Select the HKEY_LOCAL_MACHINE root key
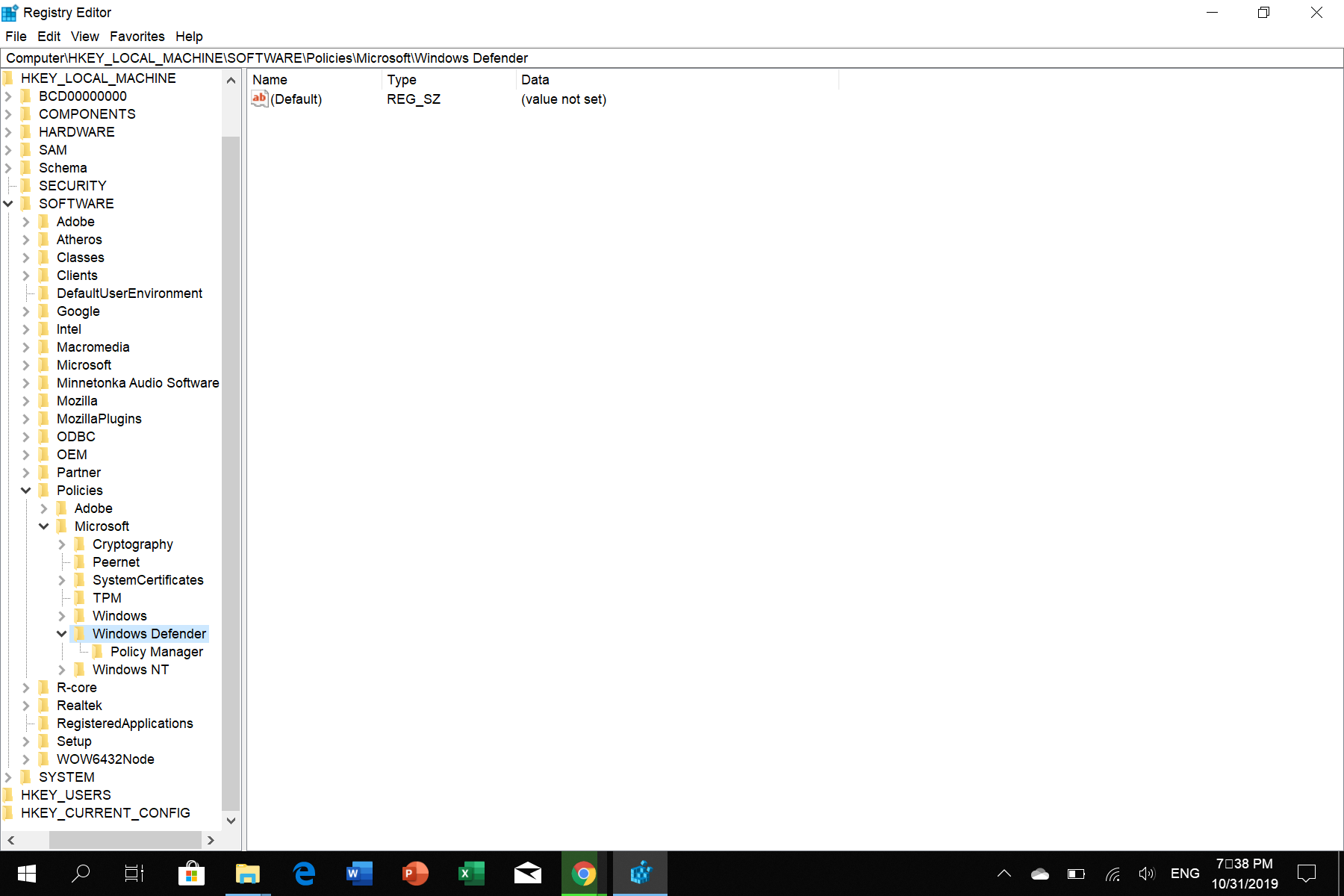 tap(98, 78)
